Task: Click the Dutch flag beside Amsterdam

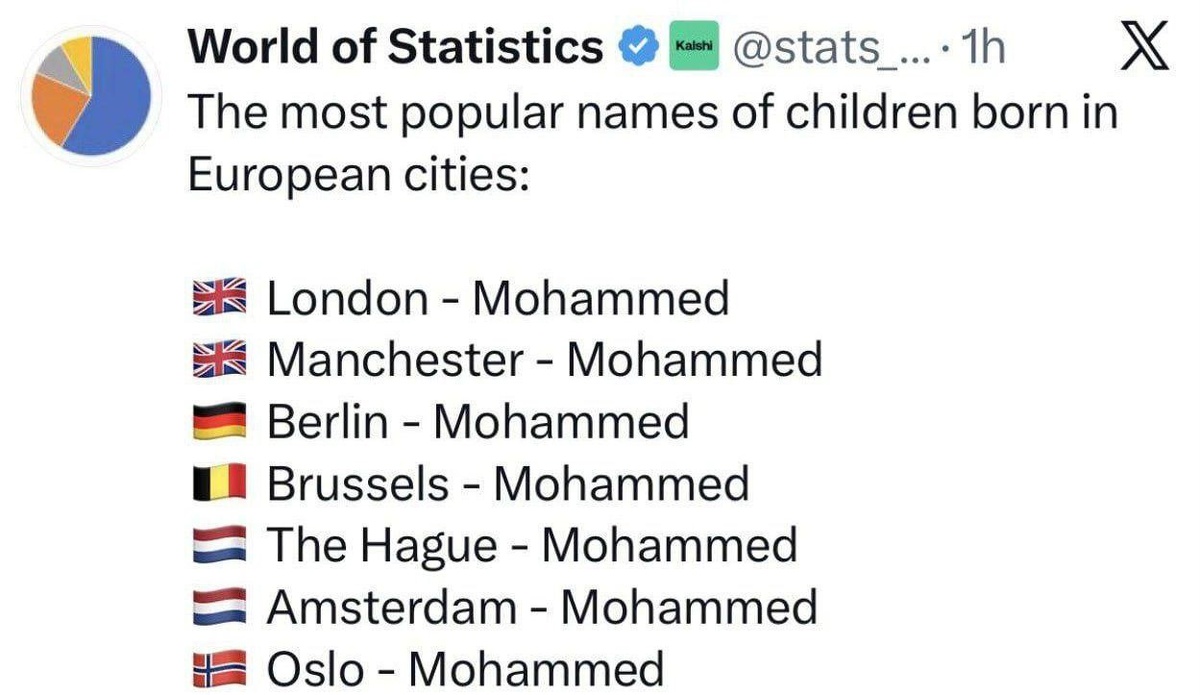Action: tap(218, 607)
